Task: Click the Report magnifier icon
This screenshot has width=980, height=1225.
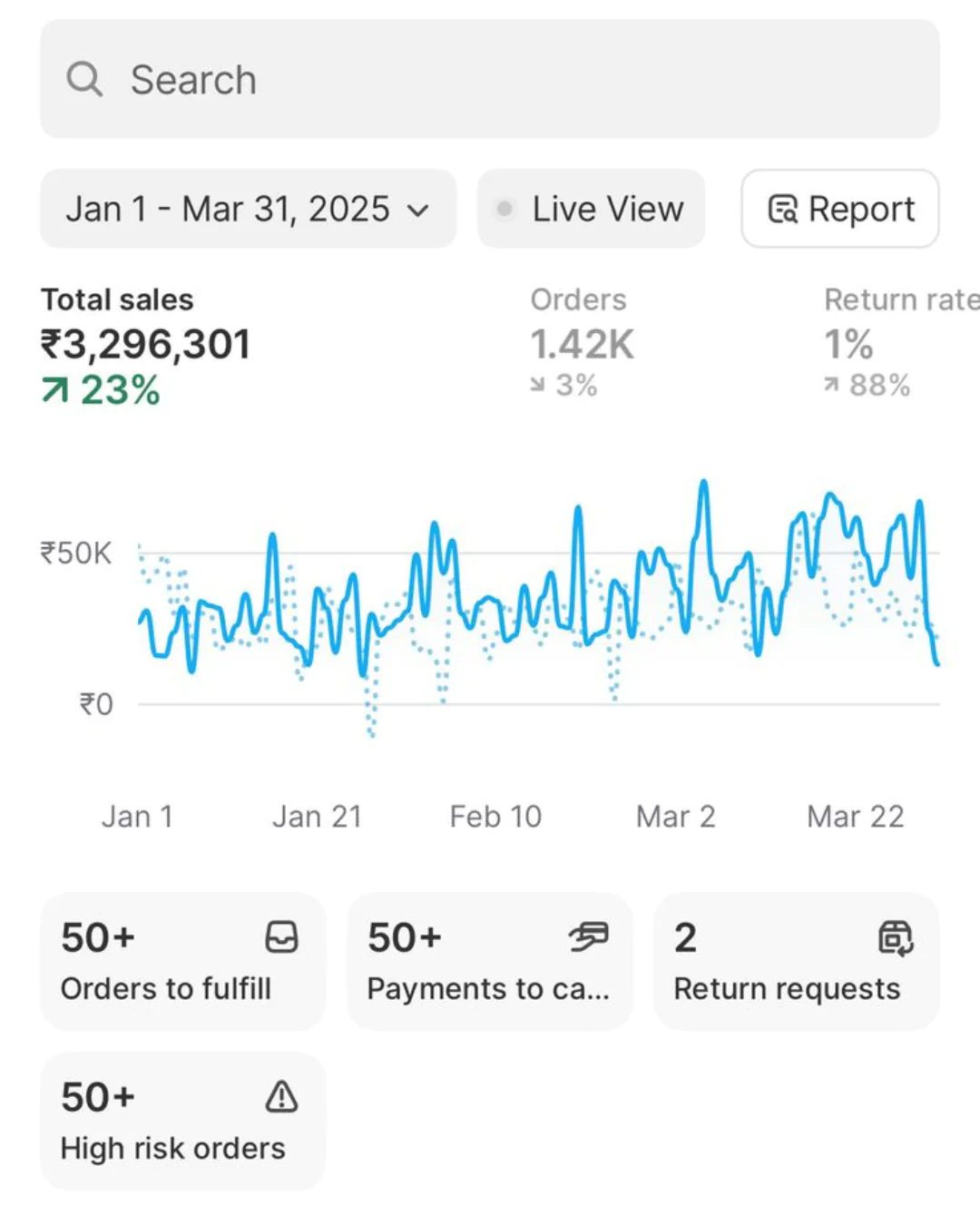Action: point(782,210)
